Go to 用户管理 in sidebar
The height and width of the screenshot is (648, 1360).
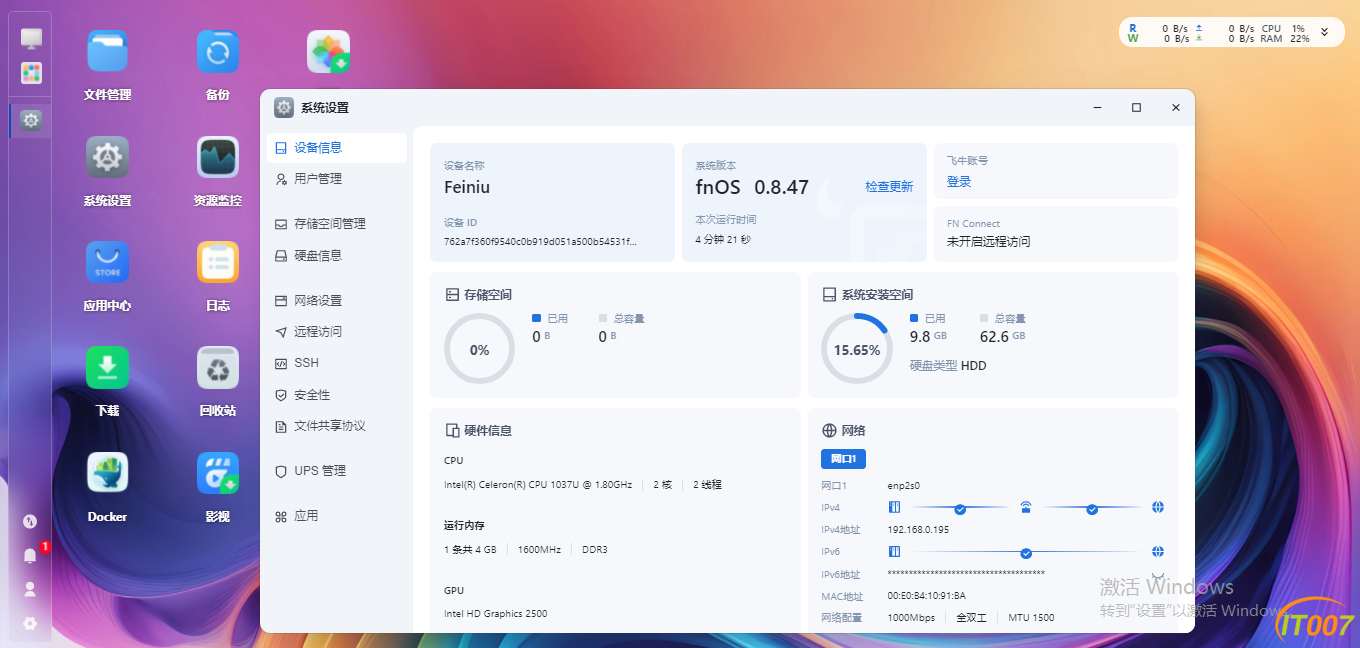[337, 179]
